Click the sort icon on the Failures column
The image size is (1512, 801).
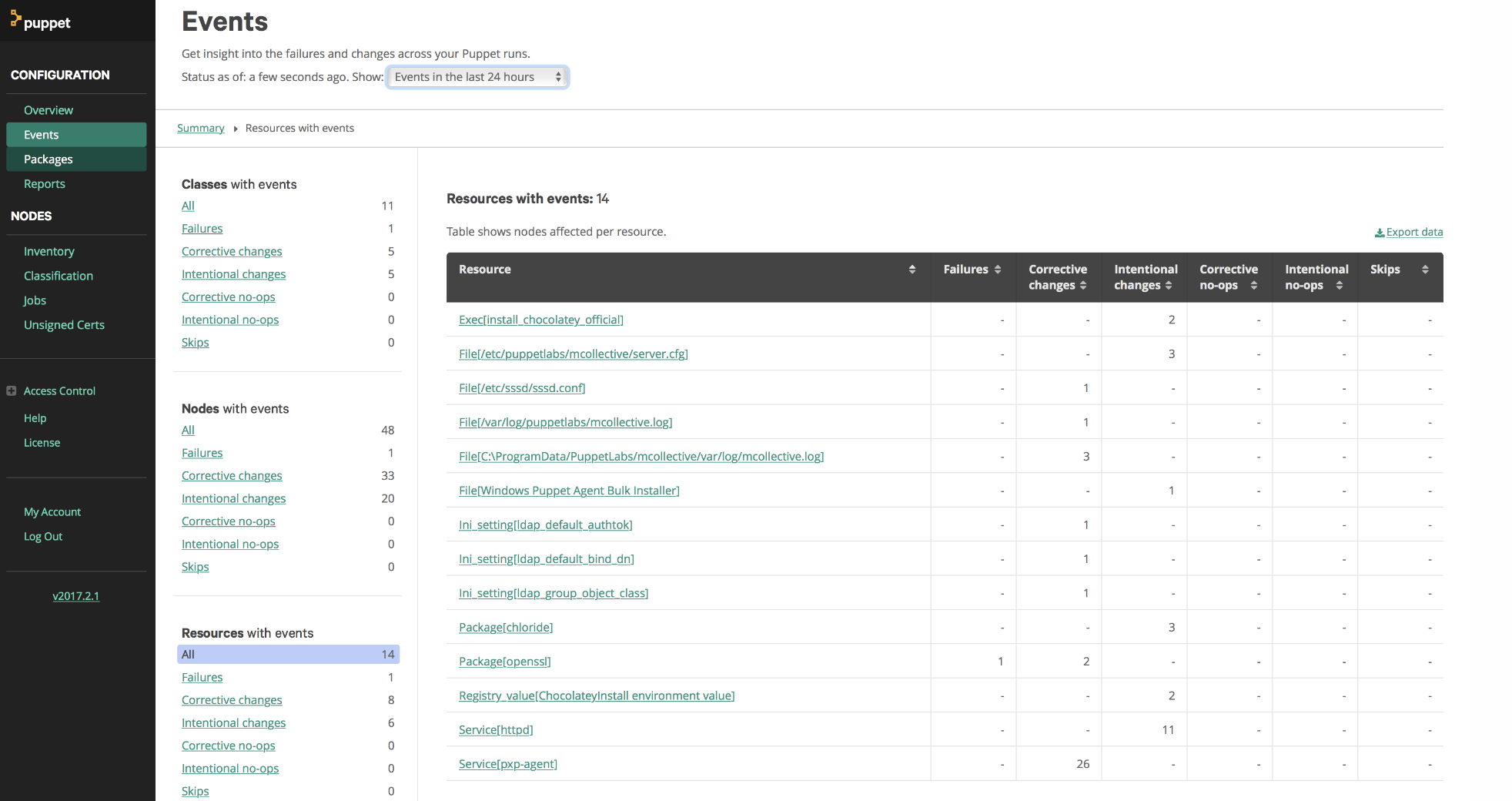tap(999, 269)
